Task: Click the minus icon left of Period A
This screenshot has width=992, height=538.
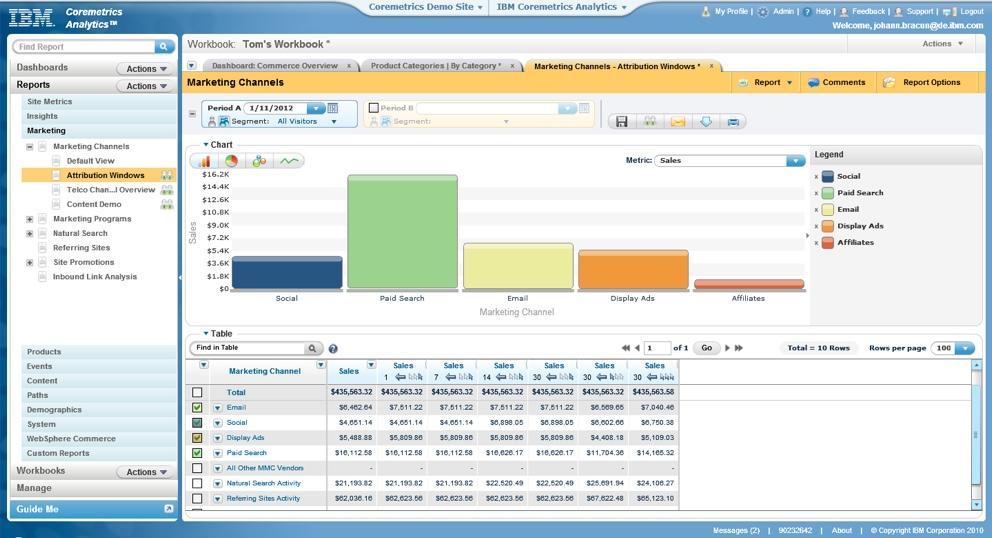Action: (192, 114)
